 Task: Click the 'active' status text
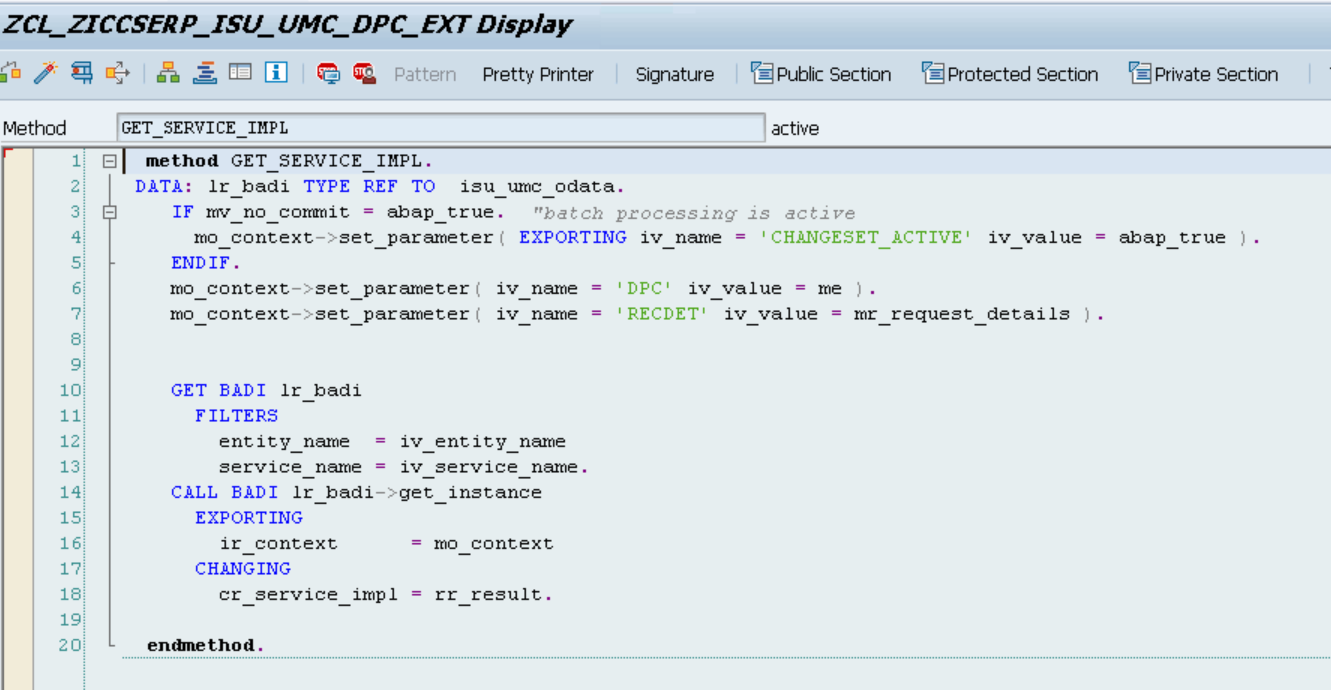pos(795,129)
